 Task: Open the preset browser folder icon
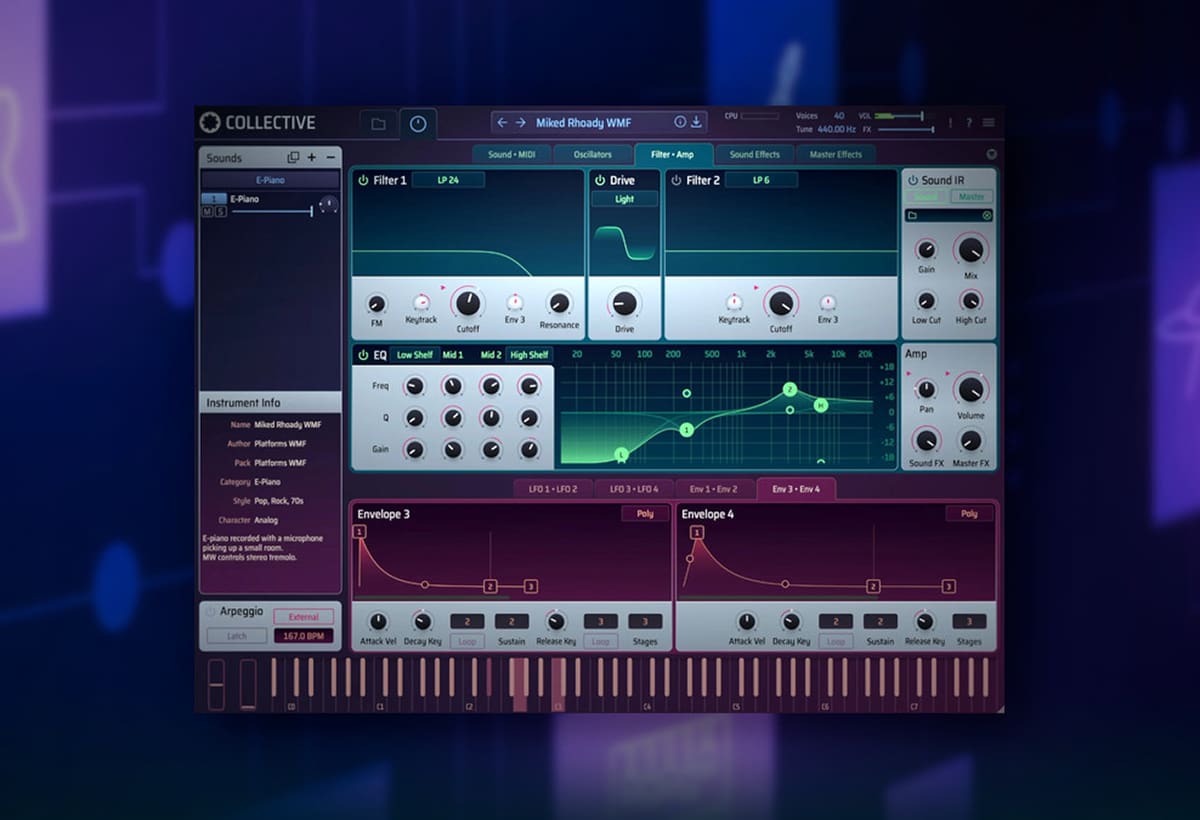tap(378, 124)
